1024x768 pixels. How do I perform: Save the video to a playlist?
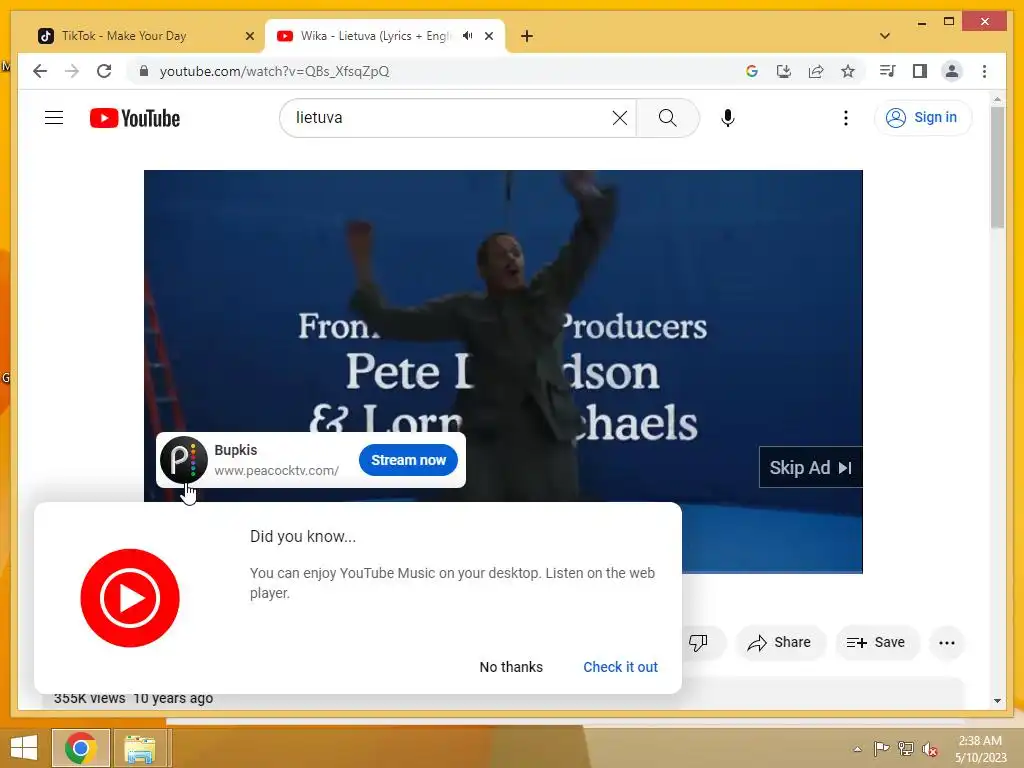[876, 643]
